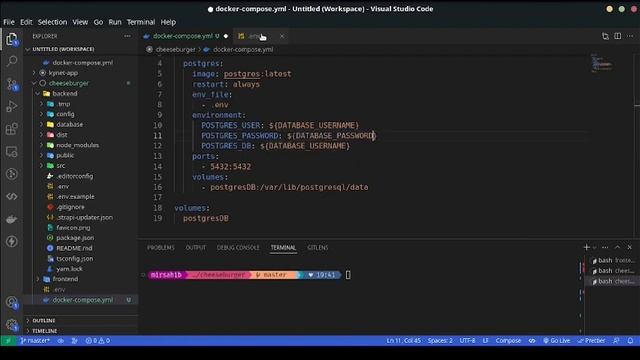Viewport: 640px width, 360px height.
Task: Click the Open Changes icon above the editor
Action: click(605, 36)
